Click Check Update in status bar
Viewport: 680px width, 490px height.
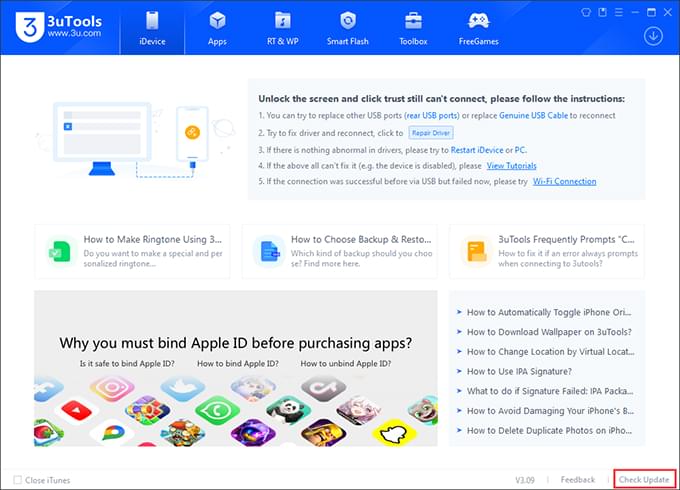pos(644,480)
